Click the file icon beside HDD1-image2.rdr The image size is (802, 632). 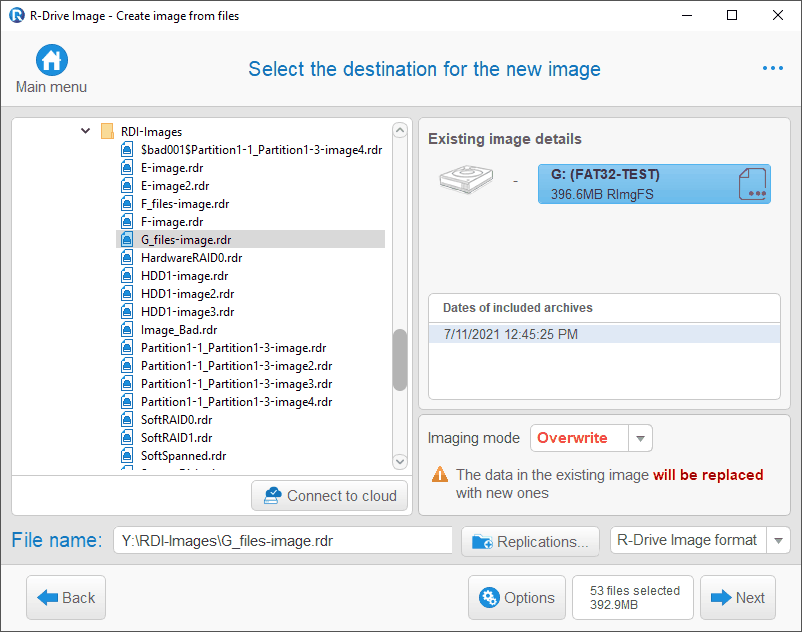click(x=127, y=294)
